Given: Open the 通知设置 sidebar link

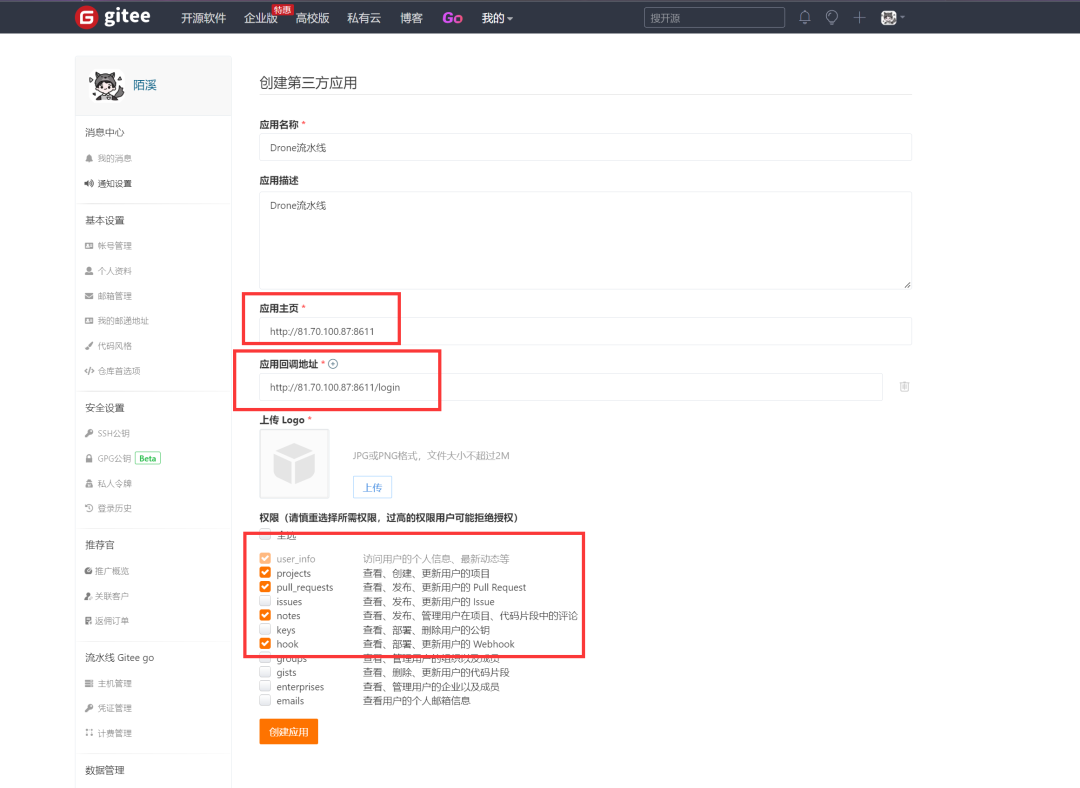Looking at the screenshot, I should (x=114, y=183).
